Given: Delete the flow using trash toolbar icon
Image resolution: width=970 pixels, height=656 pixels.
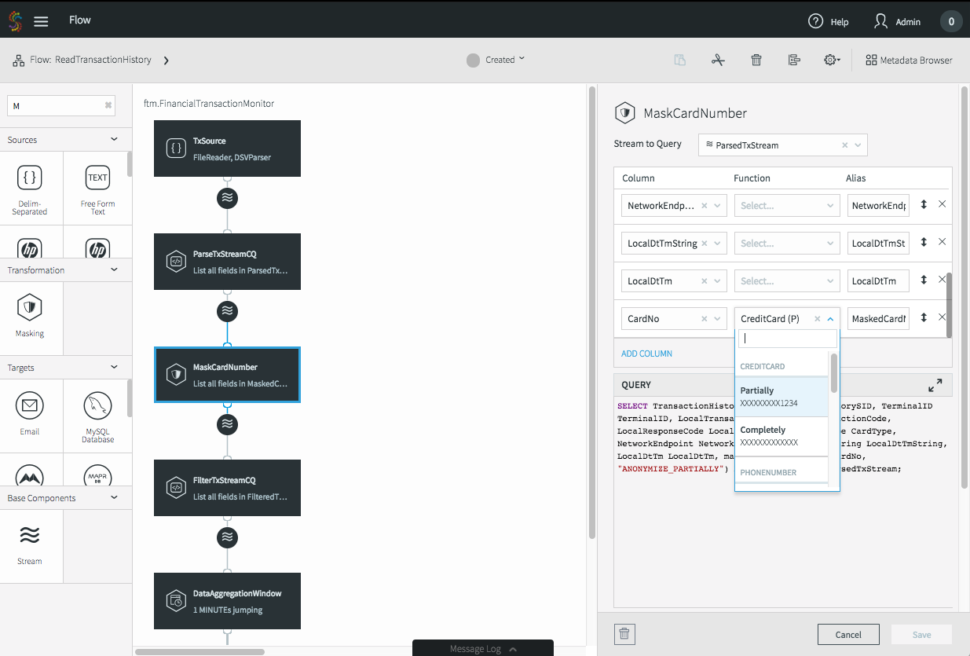Looking at the screenshot, I should [x=755, y=59].
